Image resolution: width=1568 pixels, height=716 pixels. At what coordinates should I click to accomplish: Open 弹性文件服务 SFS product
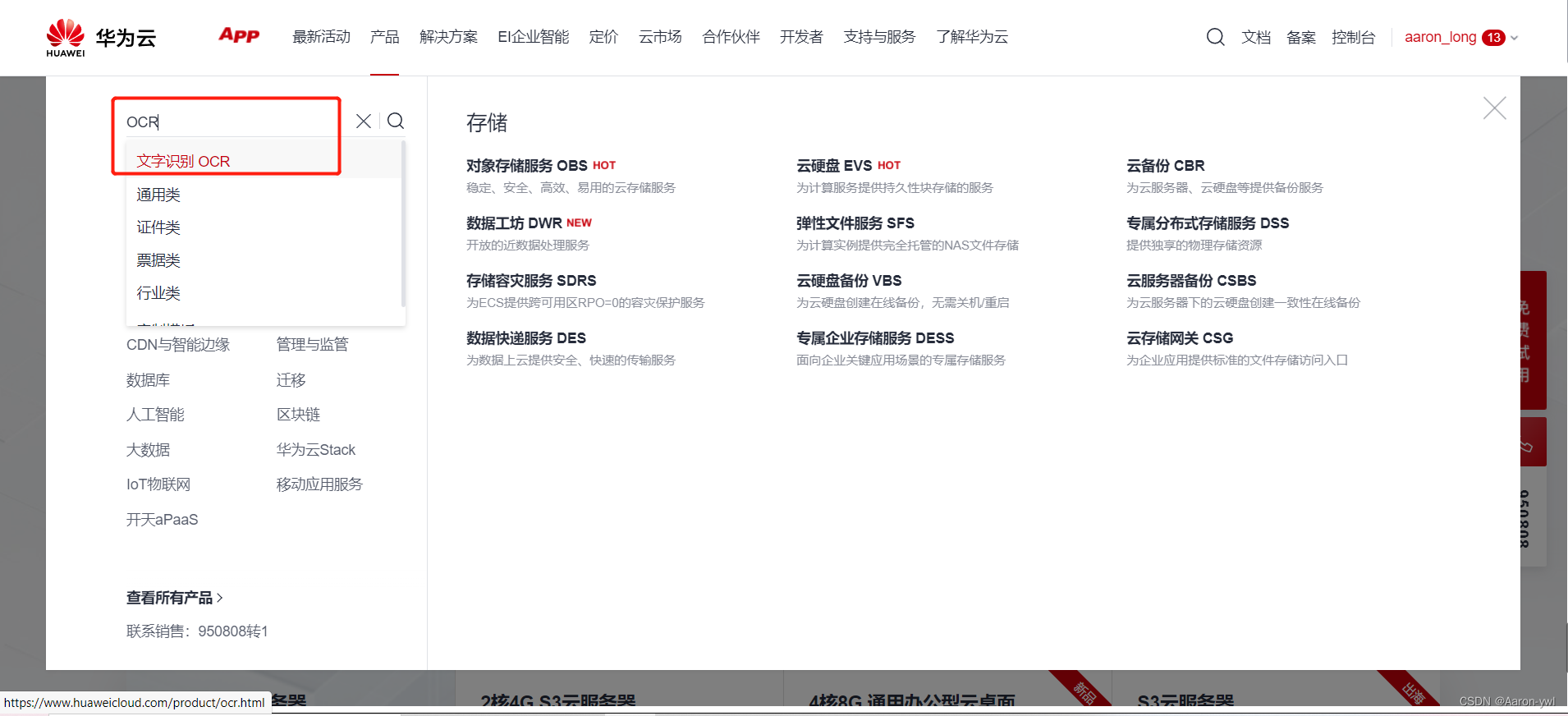(855, 223)
